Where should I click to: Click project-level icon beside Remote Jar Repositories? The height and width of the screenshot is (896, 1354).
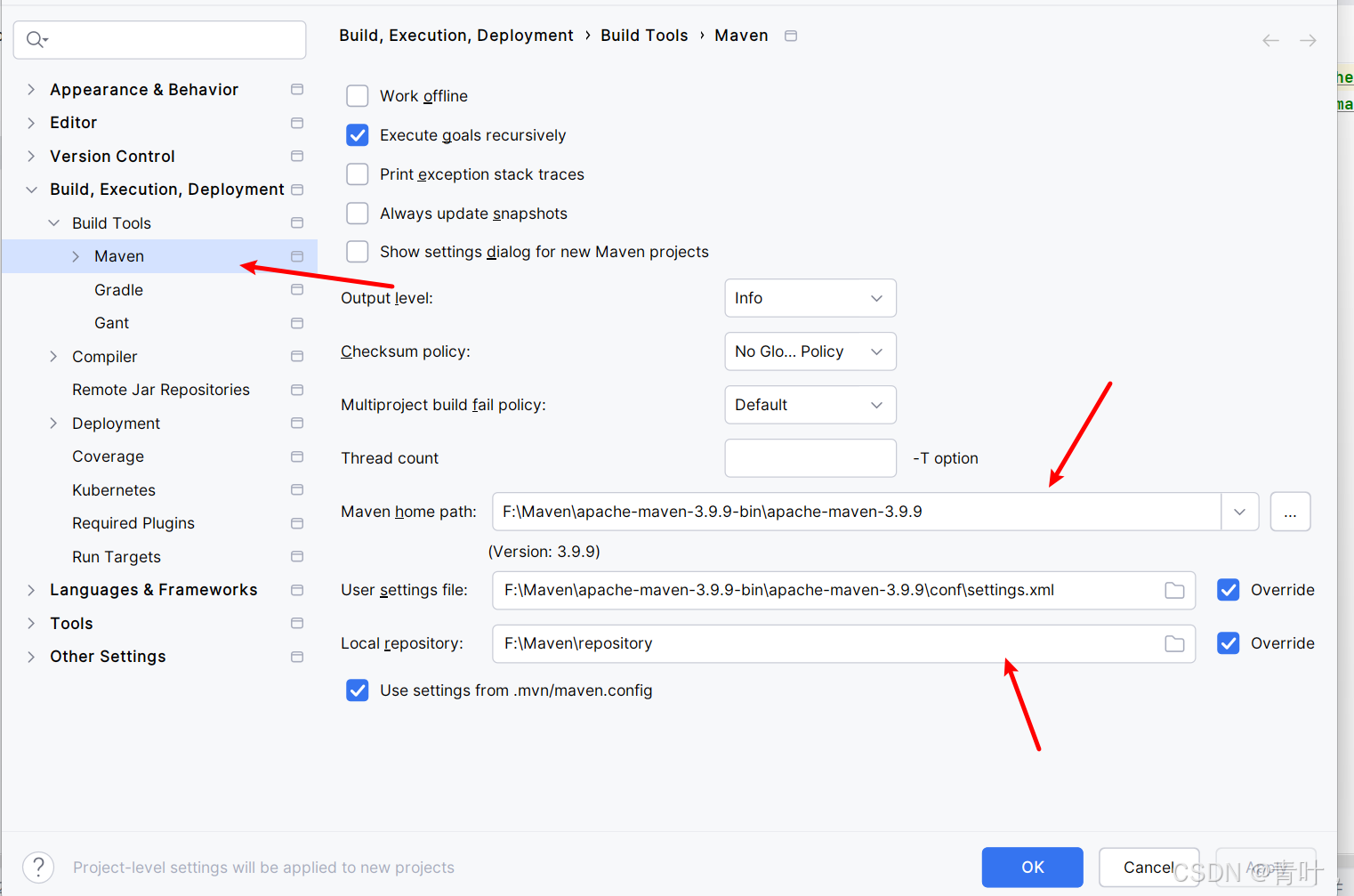[x=297, y=390]
